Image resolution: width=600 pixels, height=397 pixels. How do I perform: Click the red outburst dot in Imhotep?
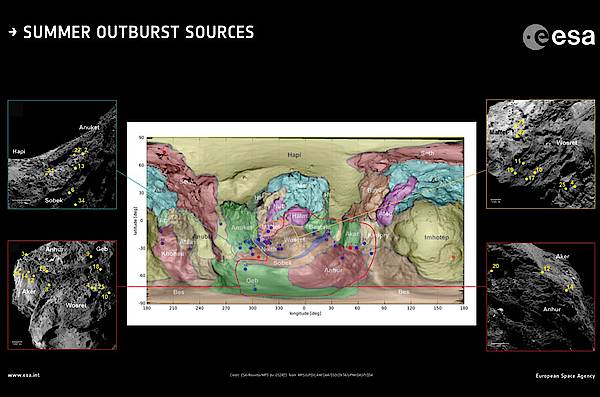pos(453,257)
